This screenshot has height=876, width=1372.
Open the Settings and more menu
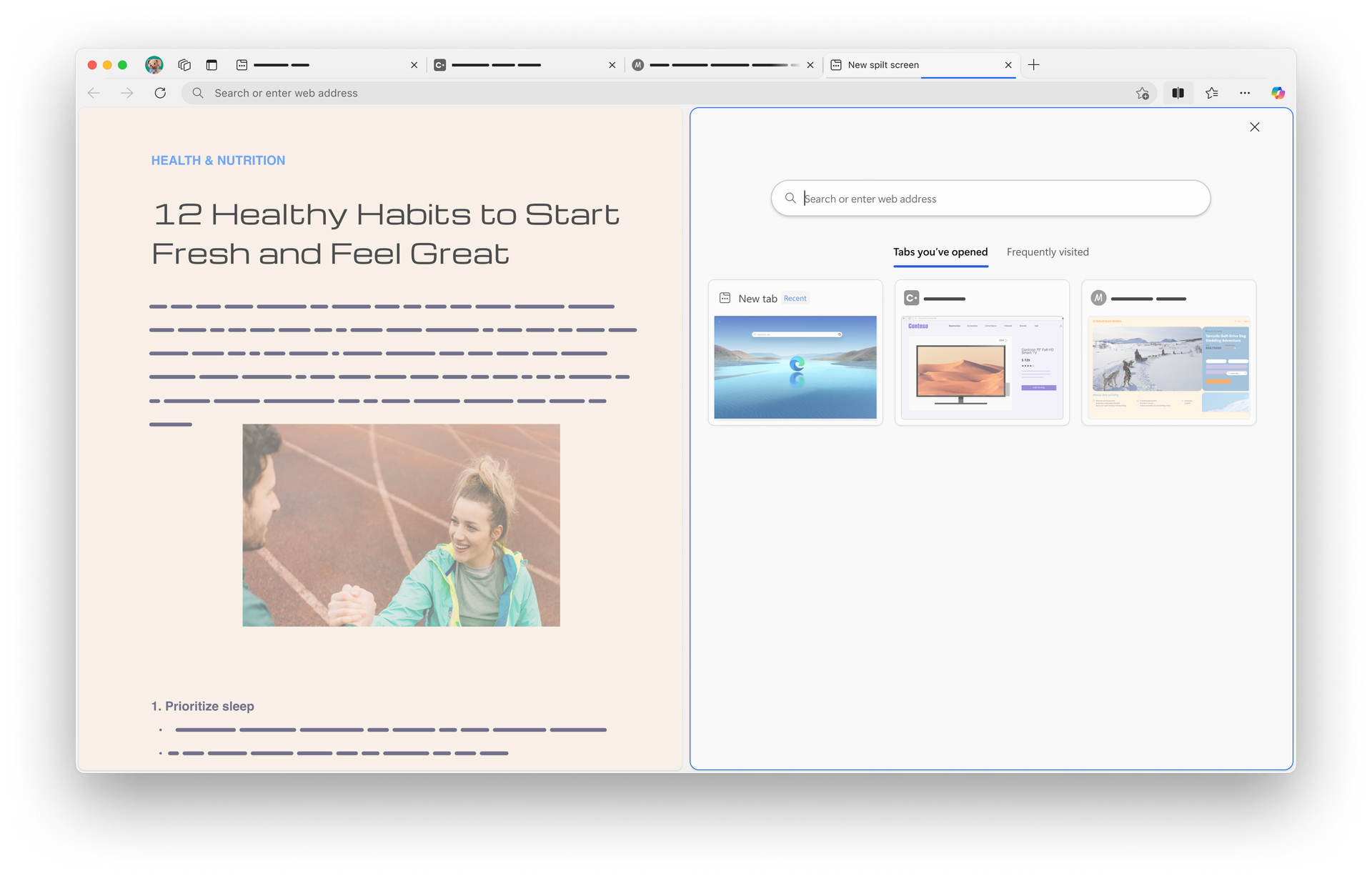[1245, 93]
